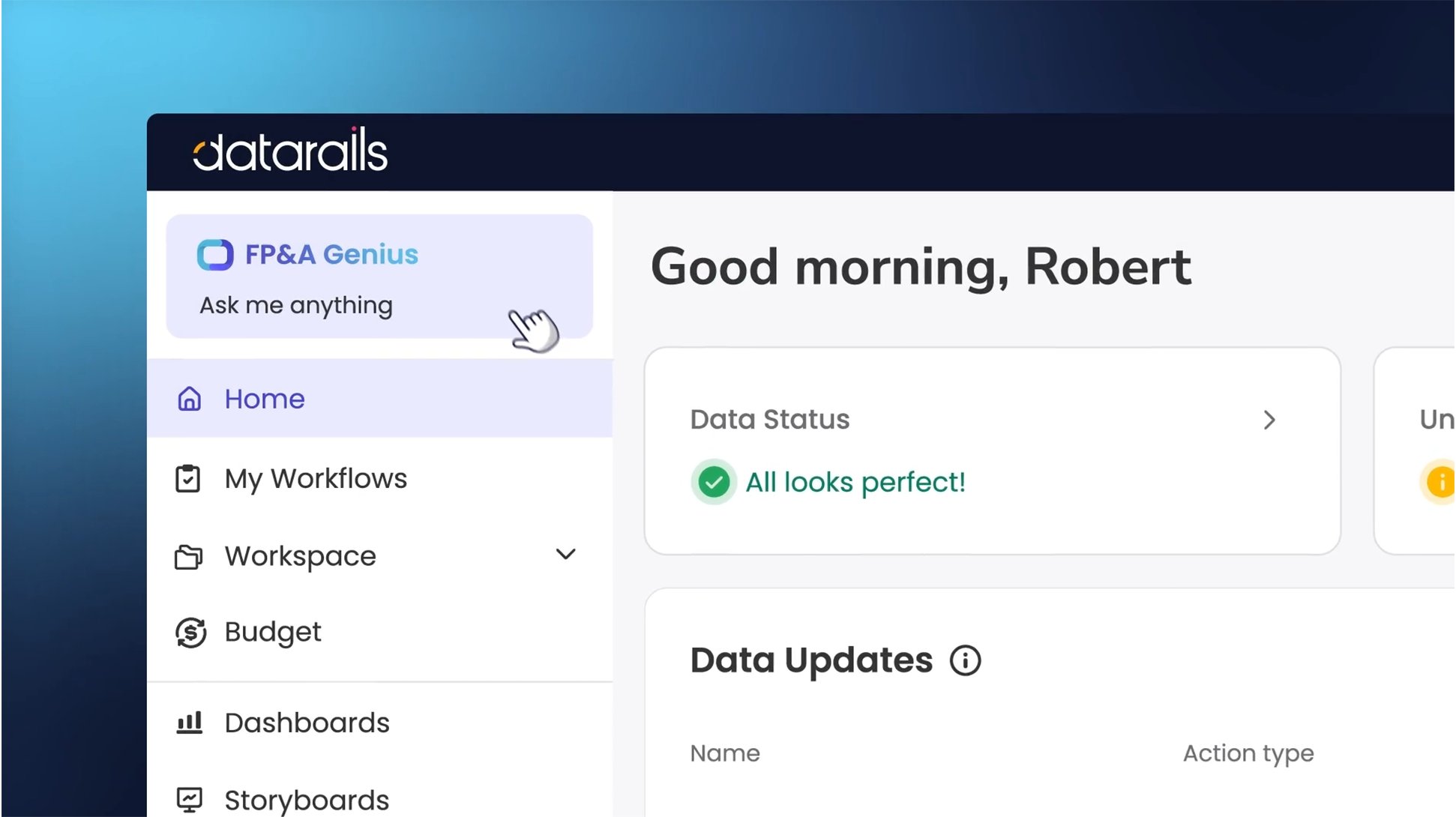Viewport: 1456px width, 817px height.
Task: Select the Workspace menu item
Action: pyautogui.click(x=300, y=556)
